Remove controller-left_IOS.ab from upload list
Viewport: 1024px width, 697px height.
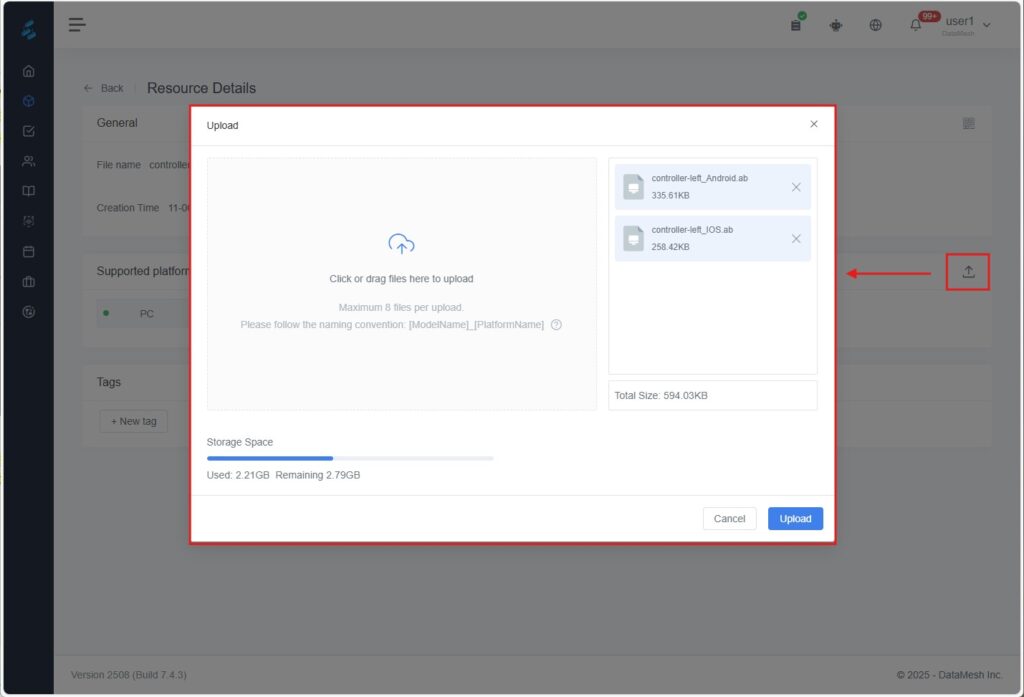(x=796, y=238)
